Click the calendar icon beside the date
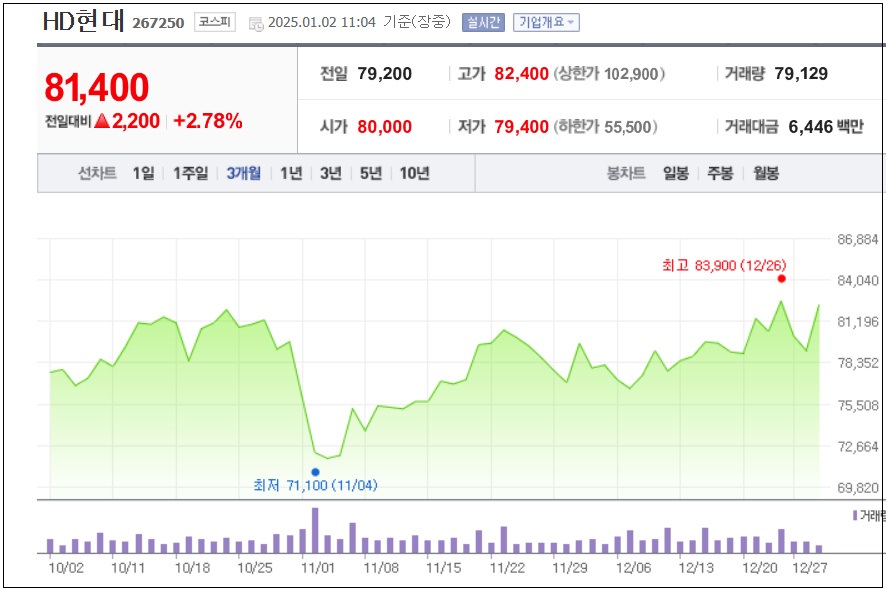 256,24
